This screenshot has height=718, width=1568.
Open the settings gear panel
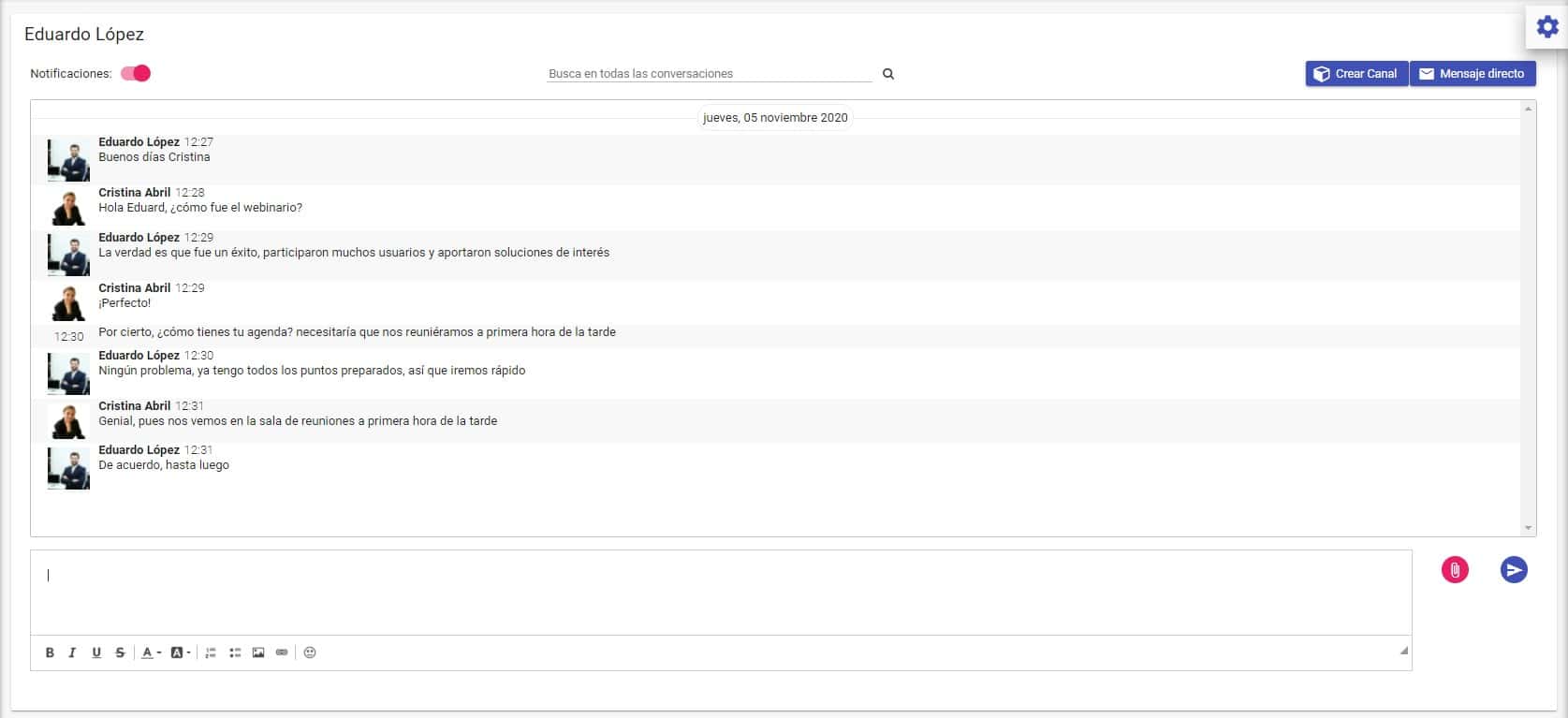[1547, 27]
